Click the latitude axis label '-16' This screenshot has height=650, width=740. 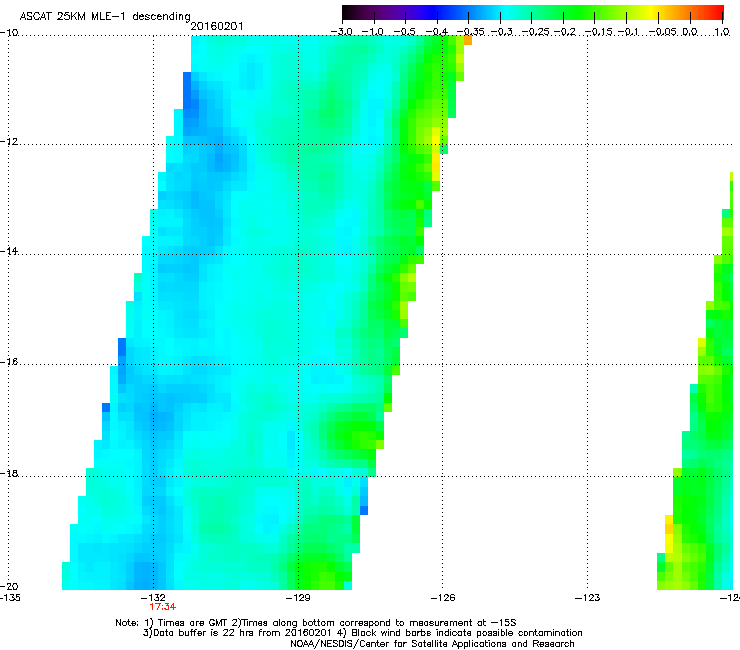[x=9, y=362]
